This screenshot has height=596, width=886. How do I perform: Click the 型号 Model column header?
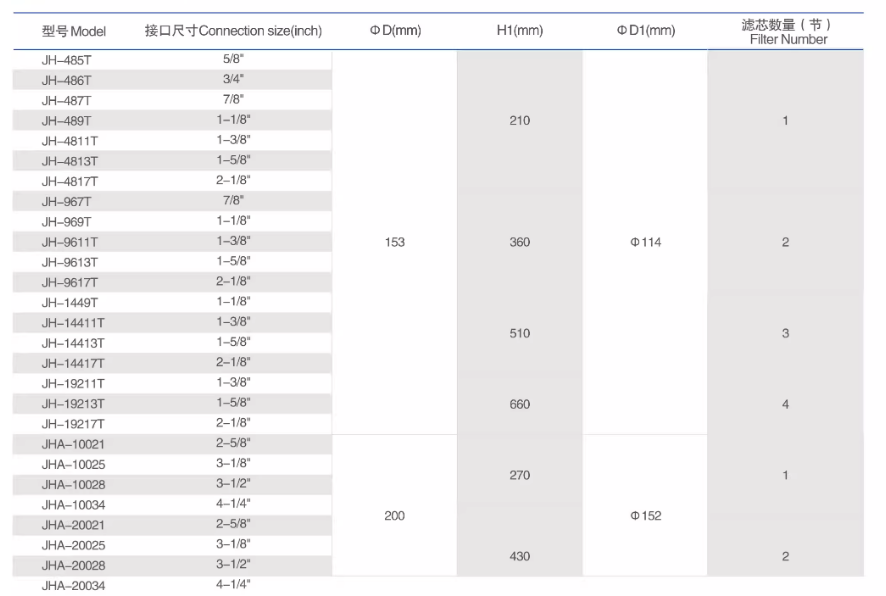click(x=73, y=31)
